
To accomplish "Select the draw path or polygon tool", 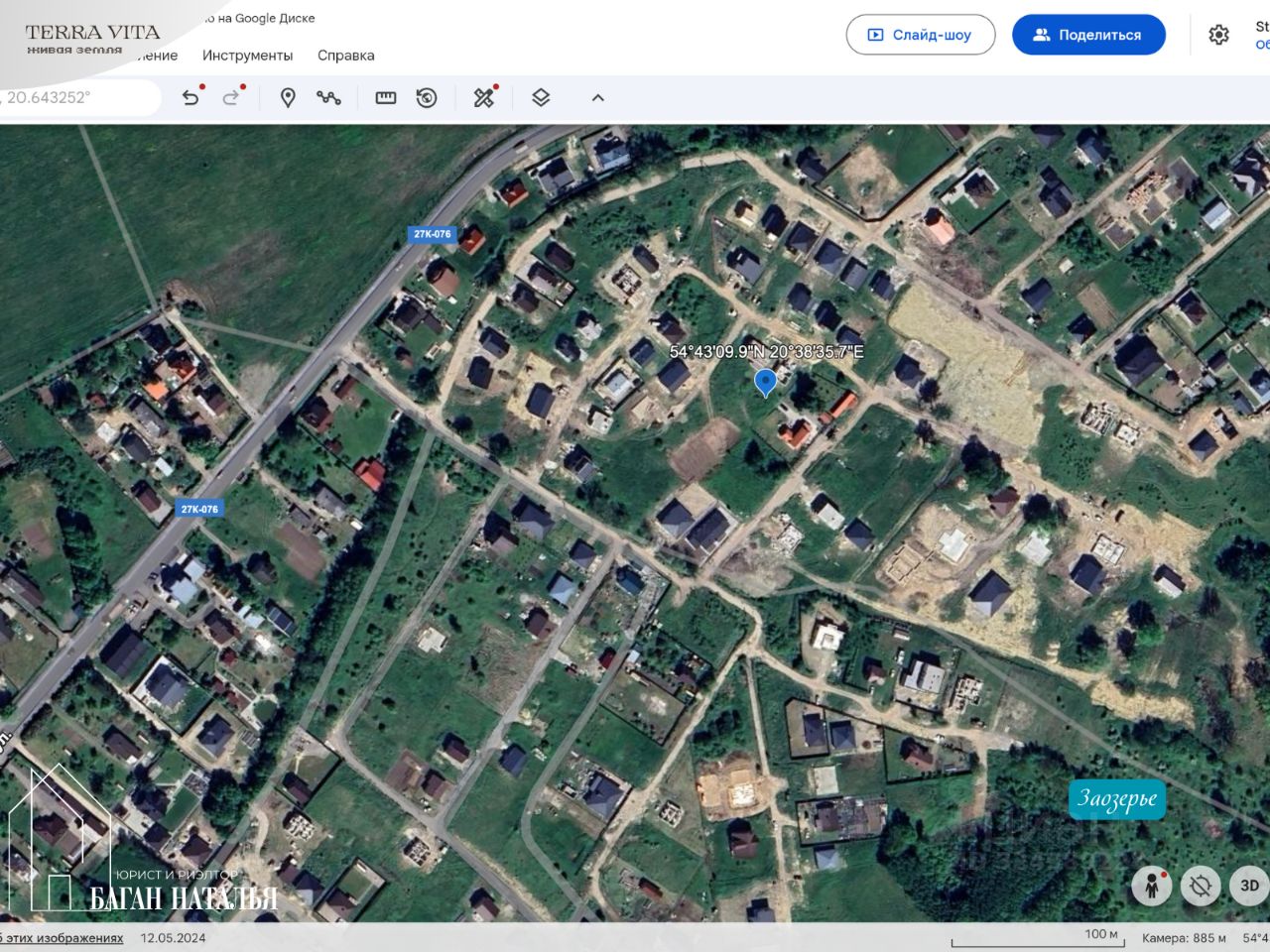I will tap(328, 97).
